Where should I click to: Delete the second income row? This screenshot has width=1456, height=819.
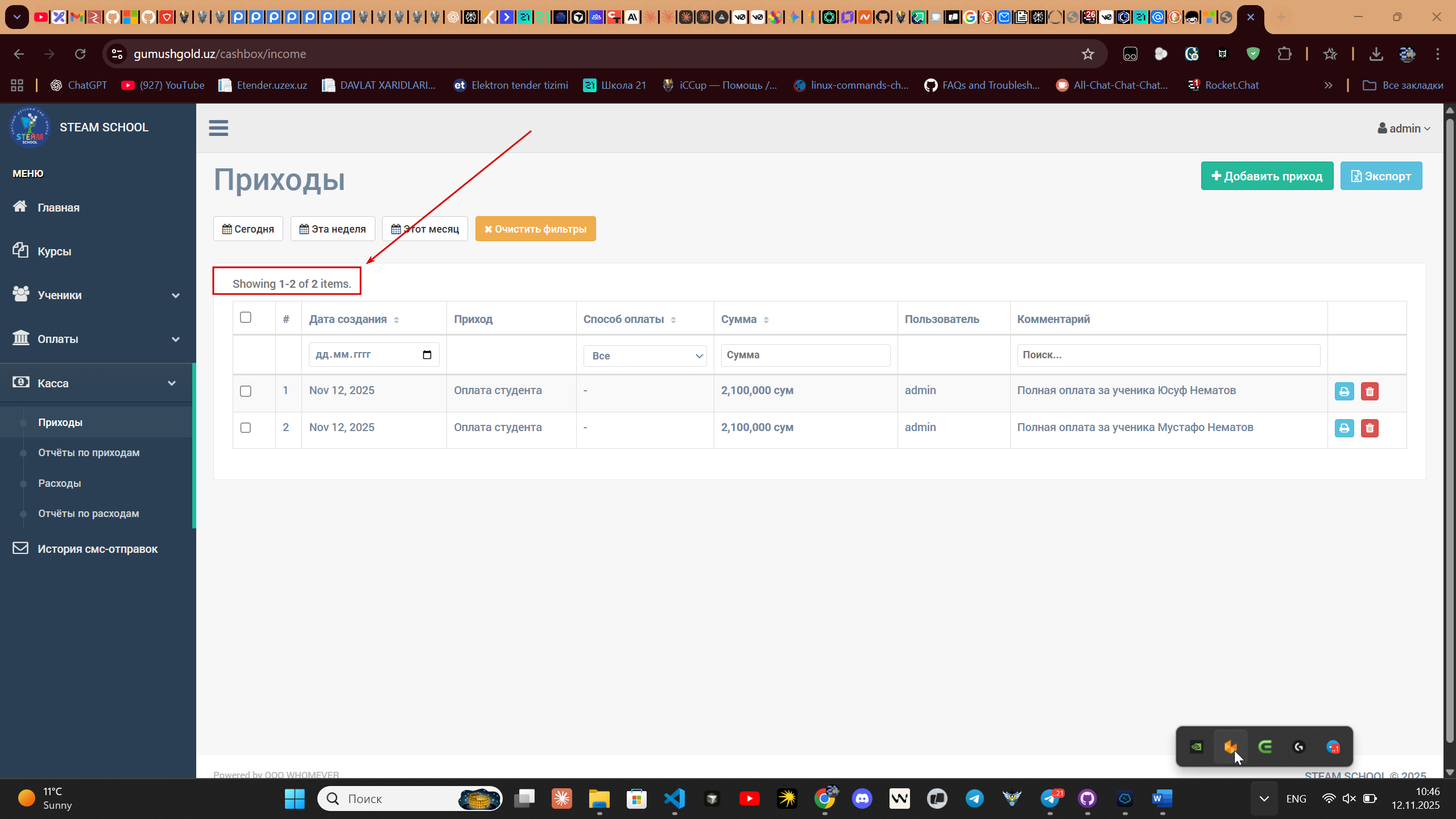click(x=1370, y=428)
